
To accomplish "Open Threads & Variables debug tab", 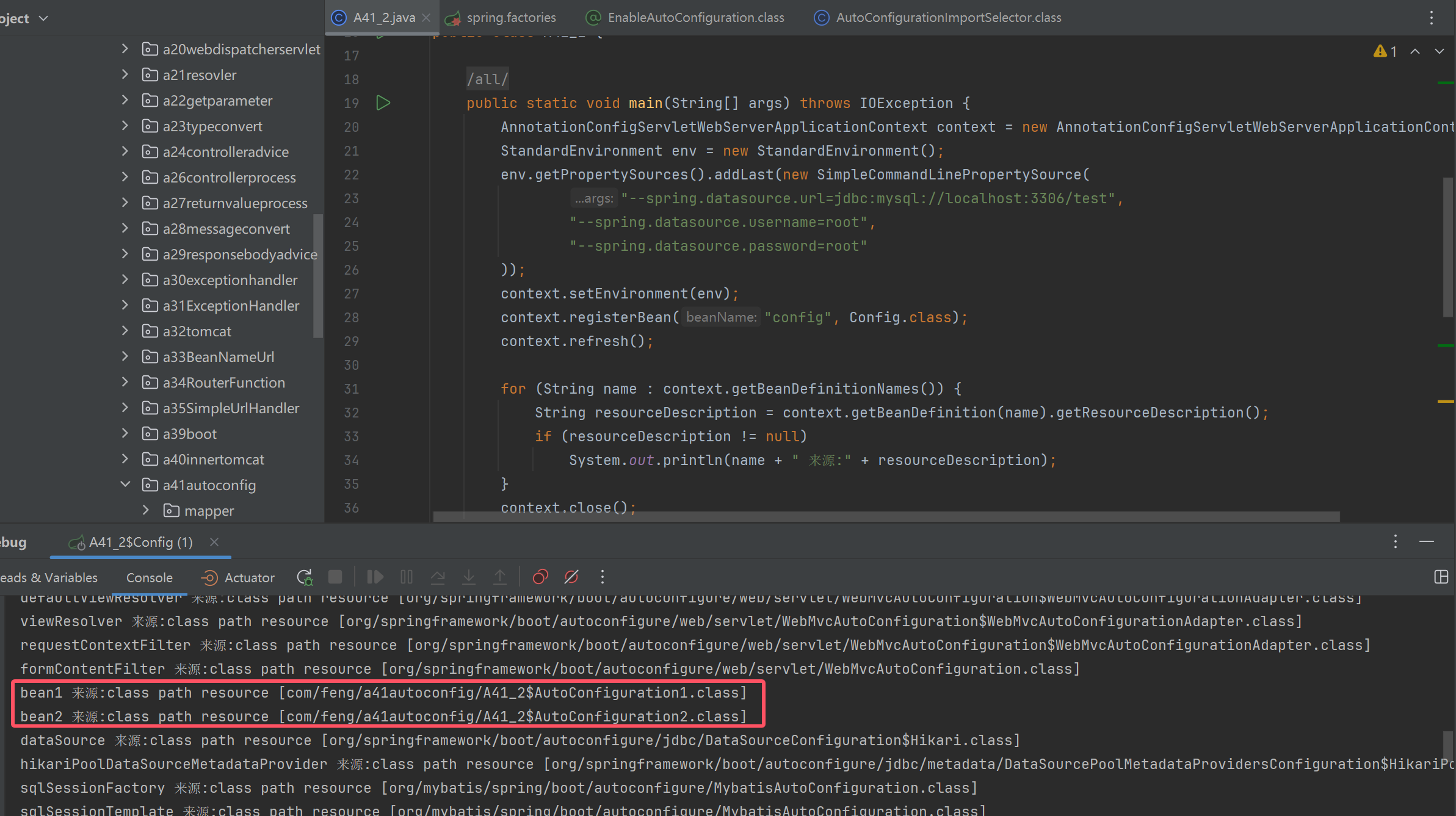I will point(49,577).
